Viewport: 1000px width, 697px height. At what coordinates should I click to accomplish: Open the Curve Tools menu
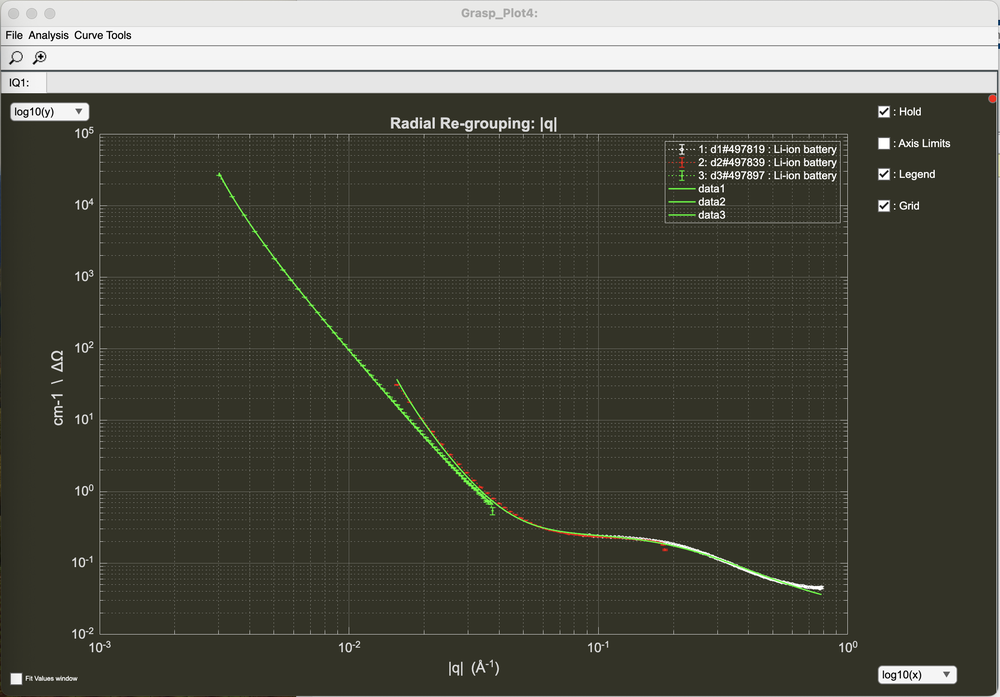103,35
